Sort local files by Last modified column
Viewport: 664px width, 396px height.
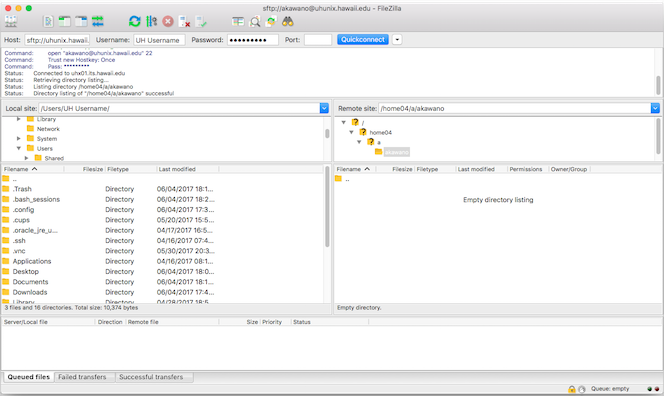[x=187, y=169]
